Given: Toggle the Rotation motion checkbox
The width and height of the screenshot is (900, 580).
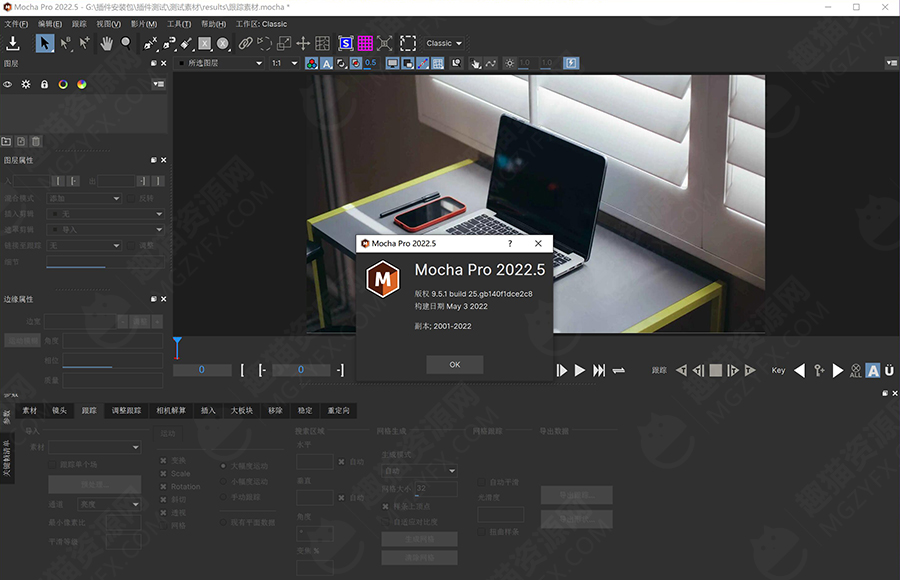Looking at the screenshot, I should click(164, 486).
